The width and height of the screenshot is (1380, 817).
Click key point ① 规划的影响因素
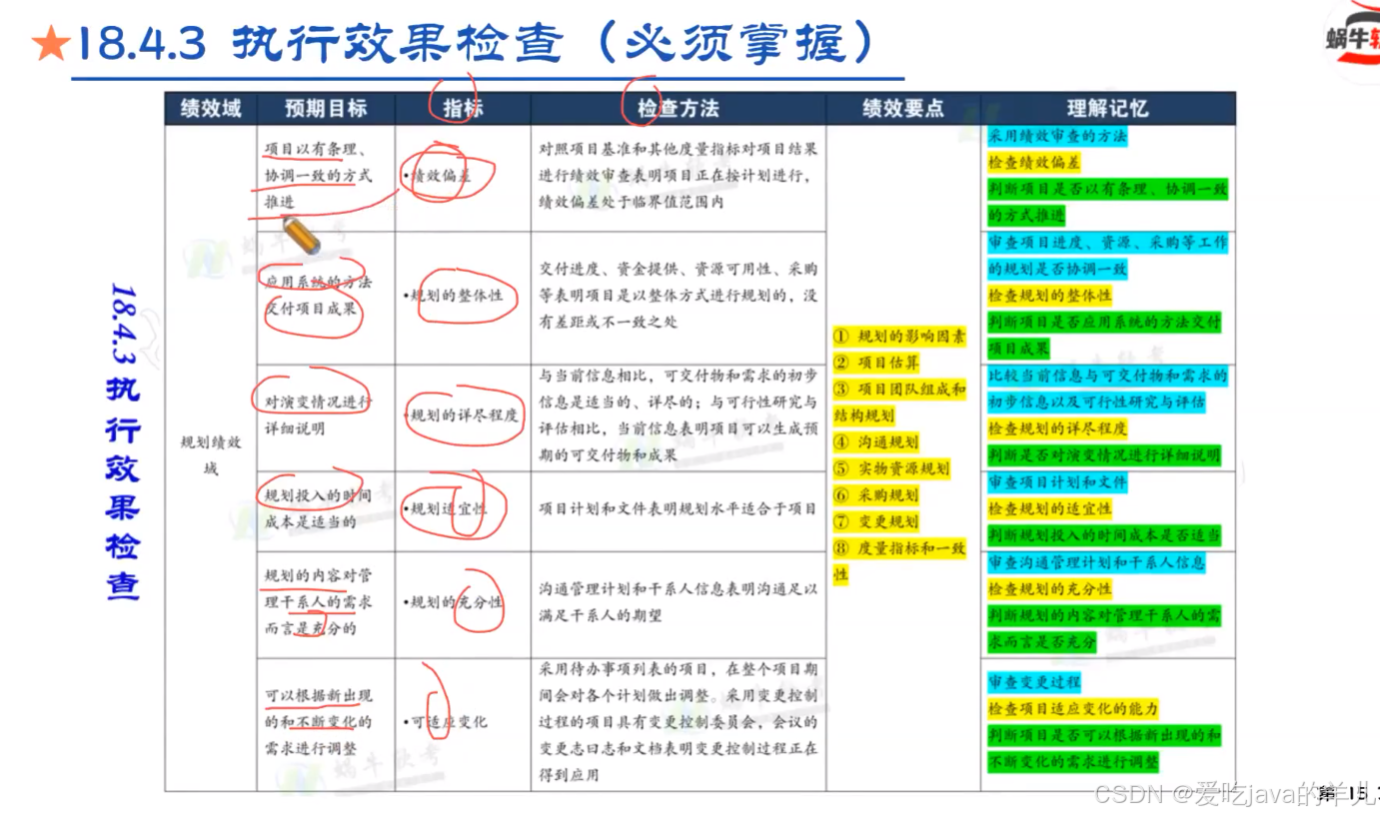click(900, 336)
